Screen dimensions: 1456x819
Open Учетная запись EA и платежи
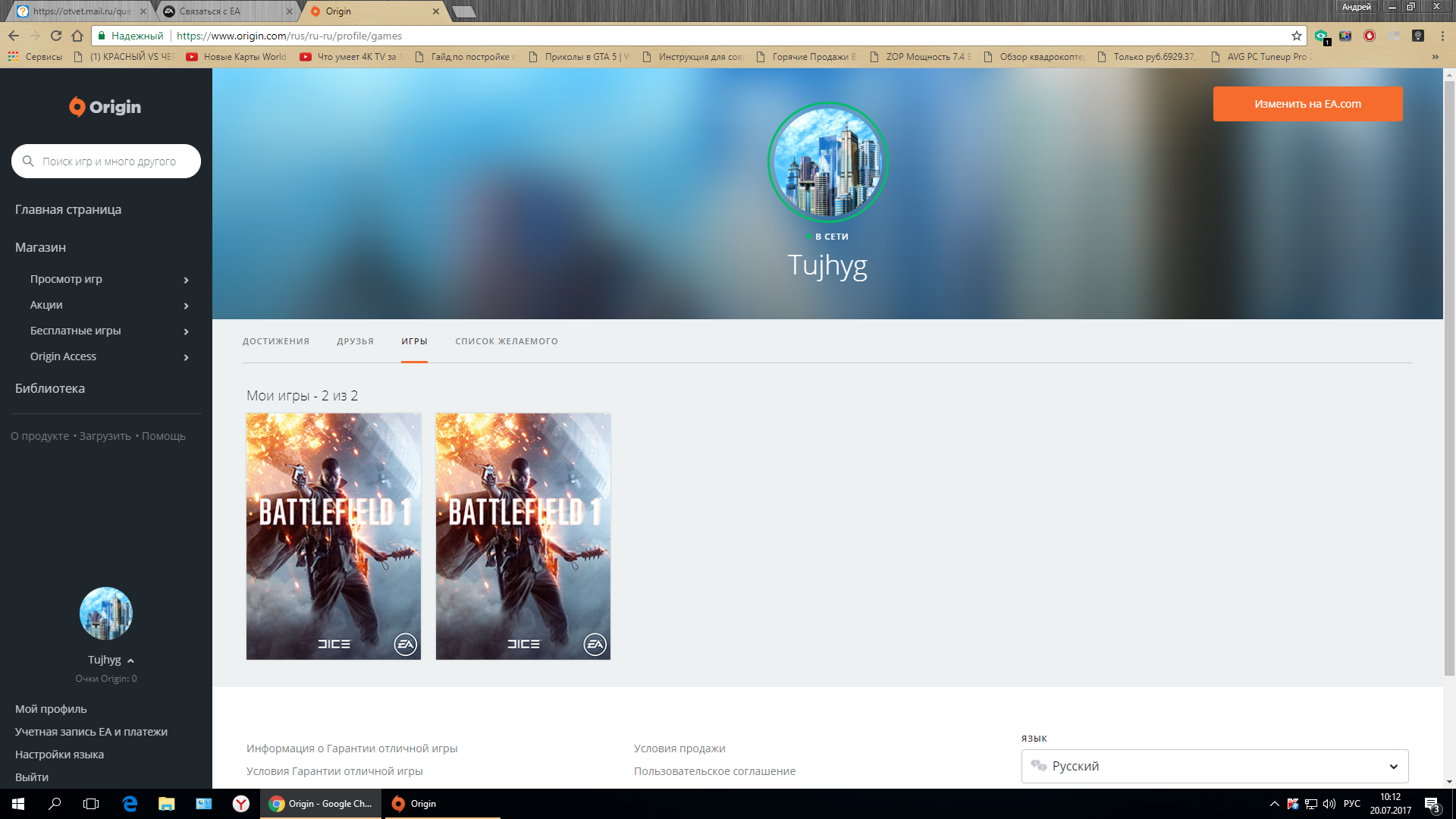(91, 732)
